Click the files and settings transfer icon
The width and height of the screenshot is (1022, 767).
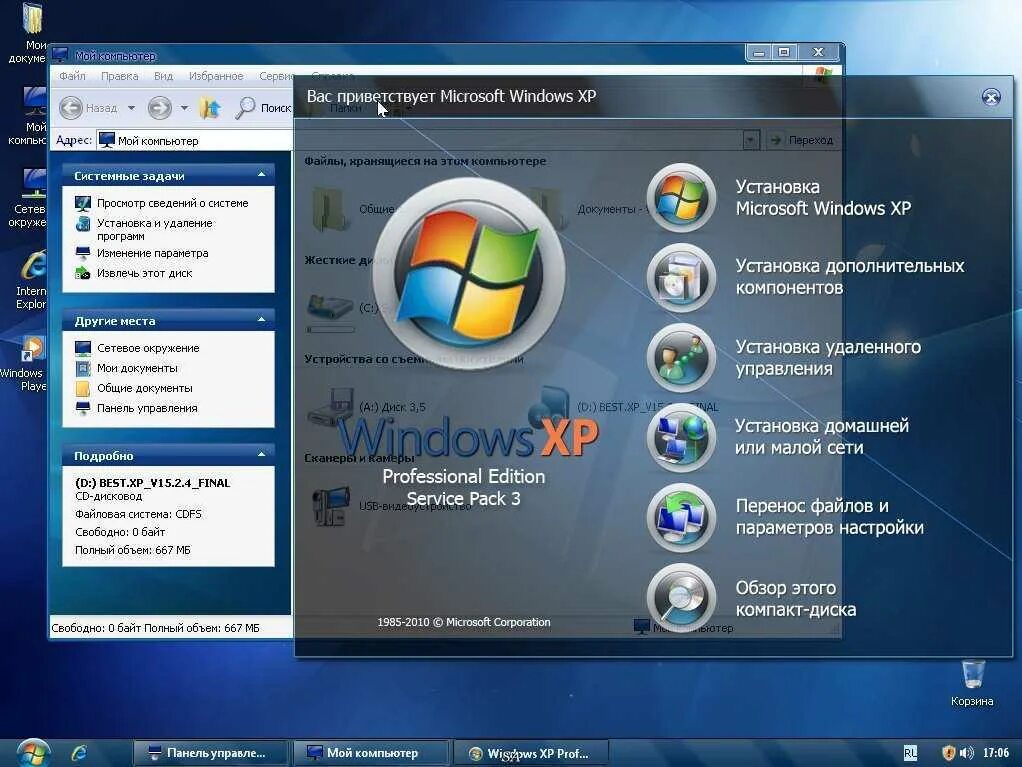click(x=681, y=517)
